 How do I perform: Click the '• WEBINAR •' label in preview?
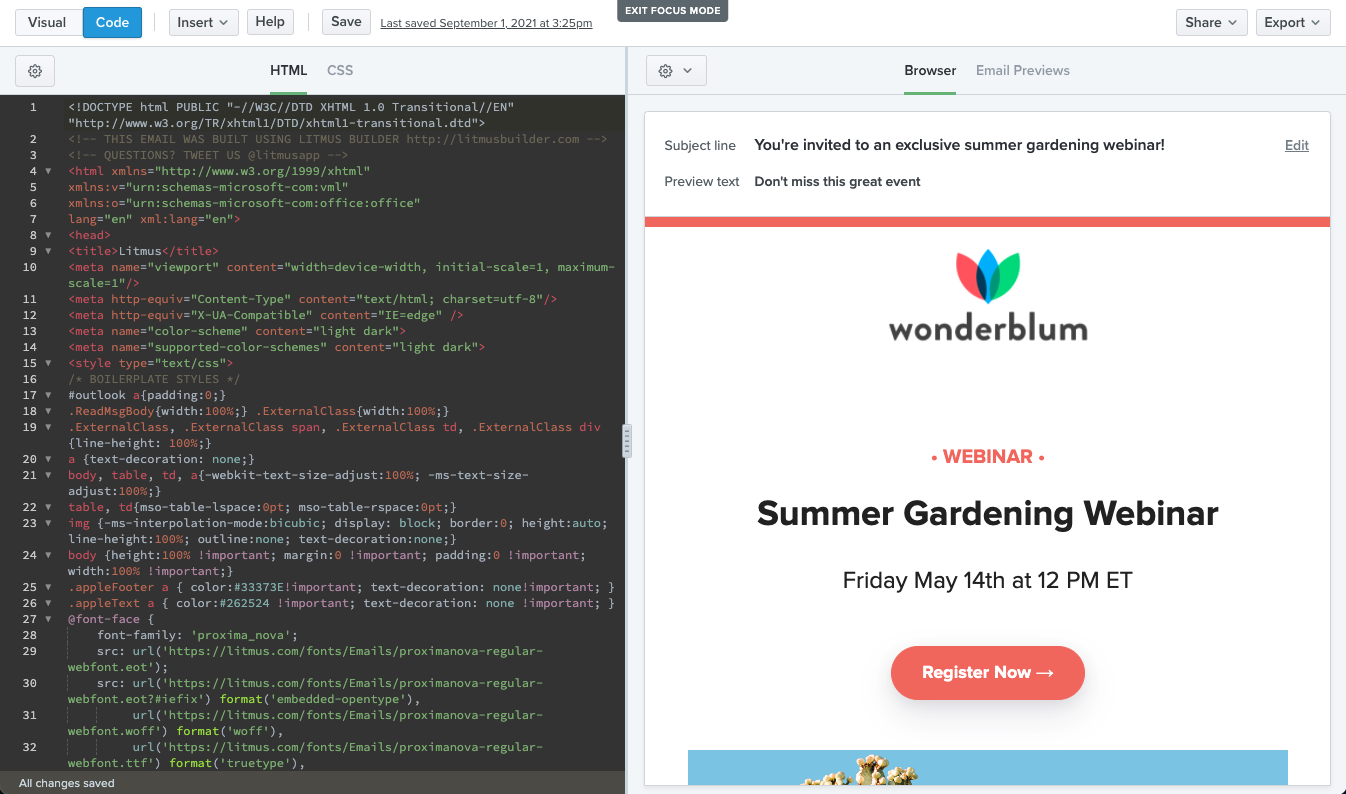(x=988, y=457)
